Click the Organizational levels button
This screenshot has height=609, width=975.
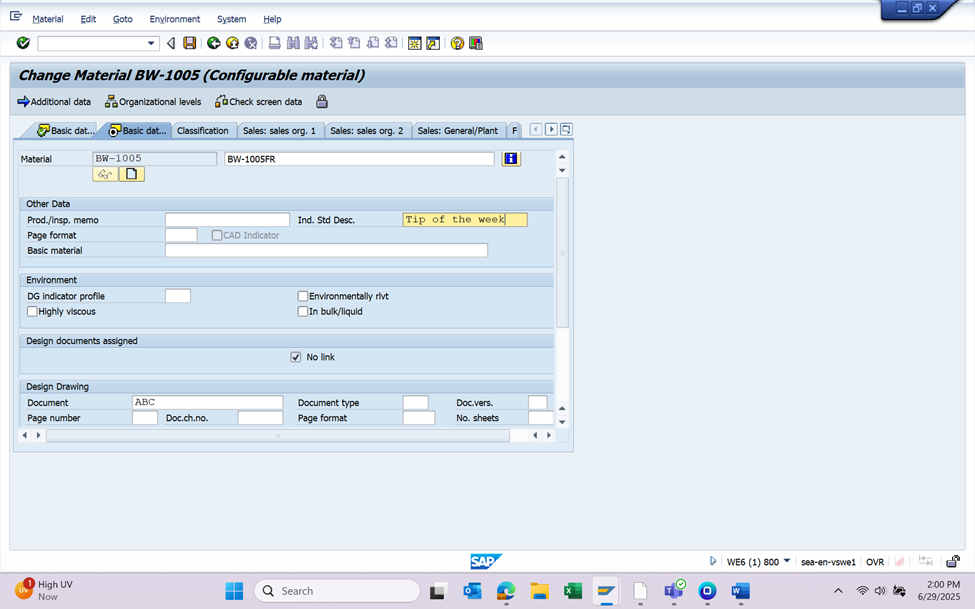(153, 101)
